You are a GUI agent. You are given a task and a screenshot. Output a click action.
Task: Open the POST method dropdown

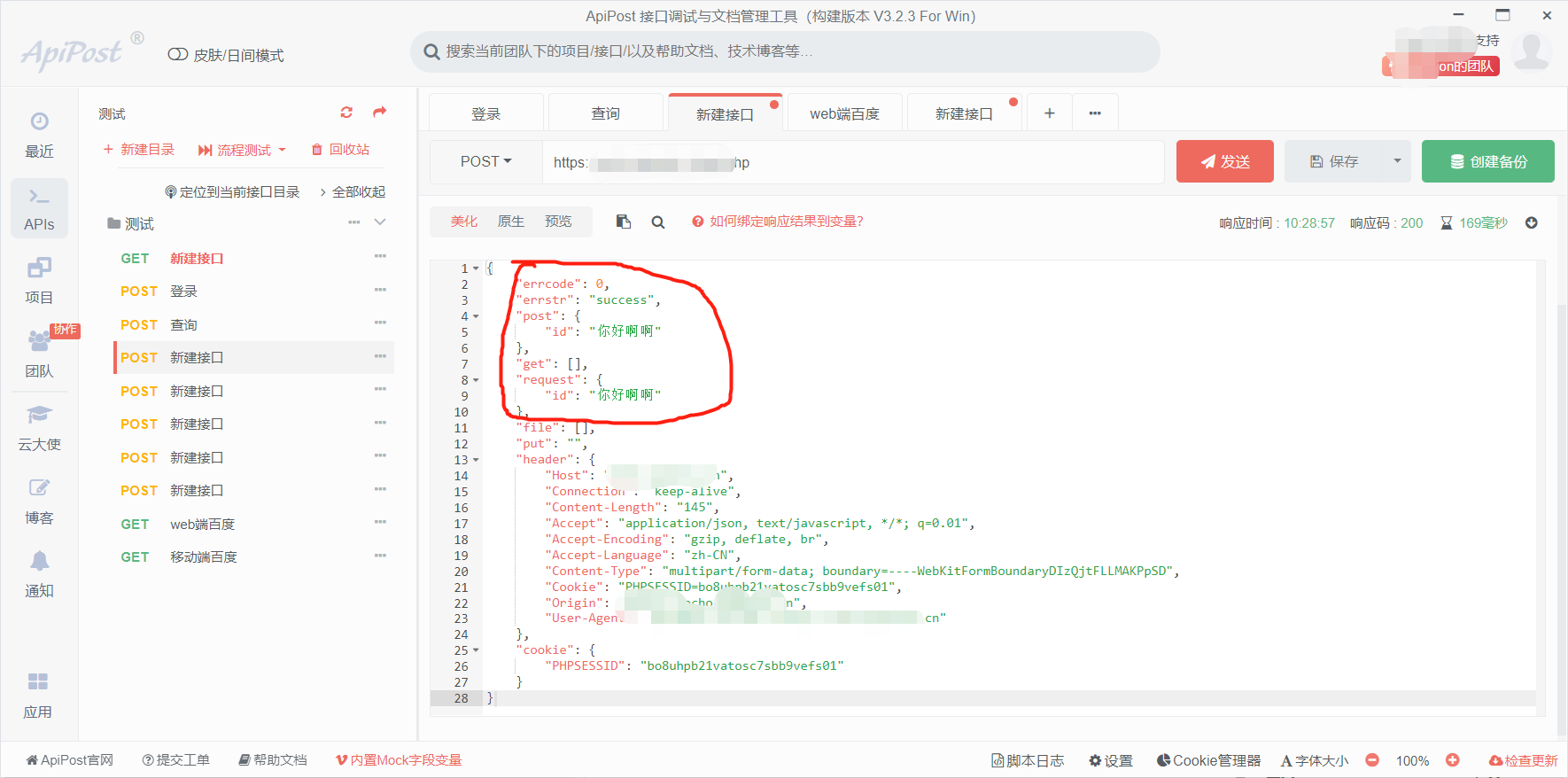[486, 161]
